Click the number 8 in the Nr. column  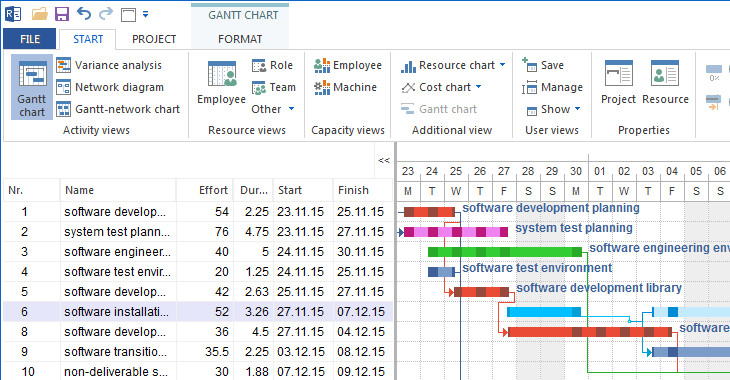(x=24, y=332)
